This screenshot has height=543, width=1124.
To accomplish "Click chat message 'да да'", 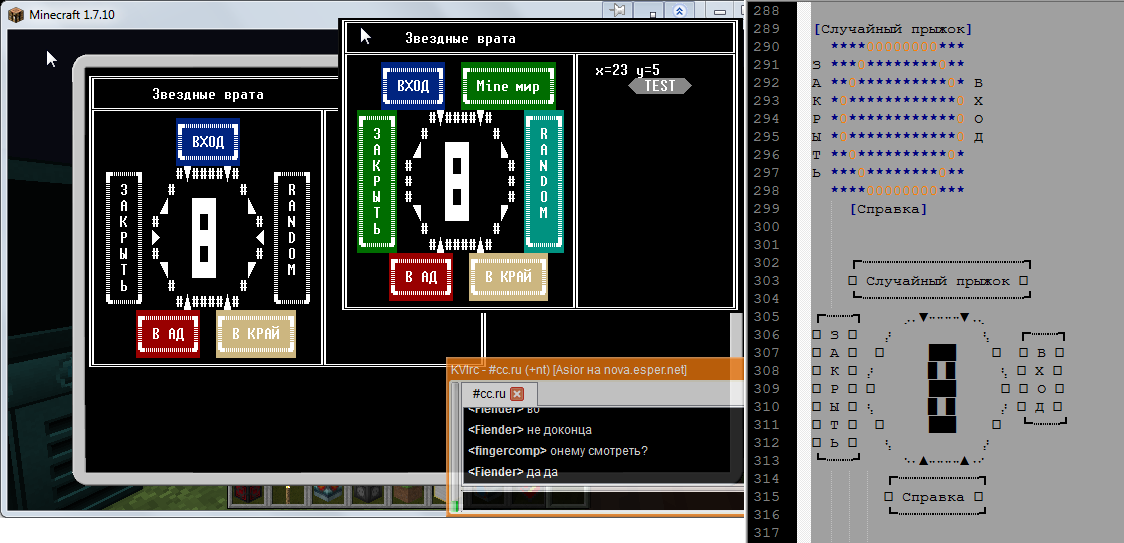I will tap(542, 473).
